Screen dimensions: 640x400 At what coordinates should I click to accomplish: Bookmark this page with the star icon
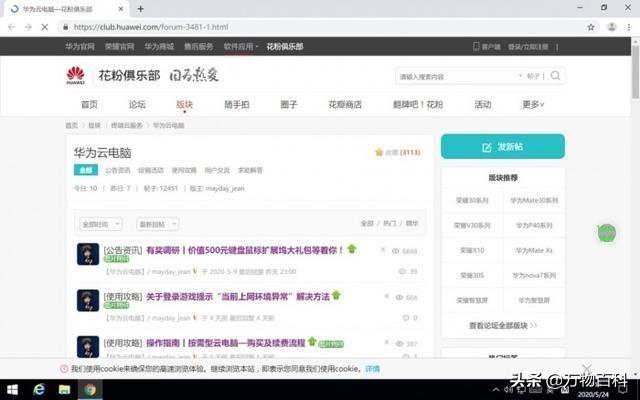[591, 27]
